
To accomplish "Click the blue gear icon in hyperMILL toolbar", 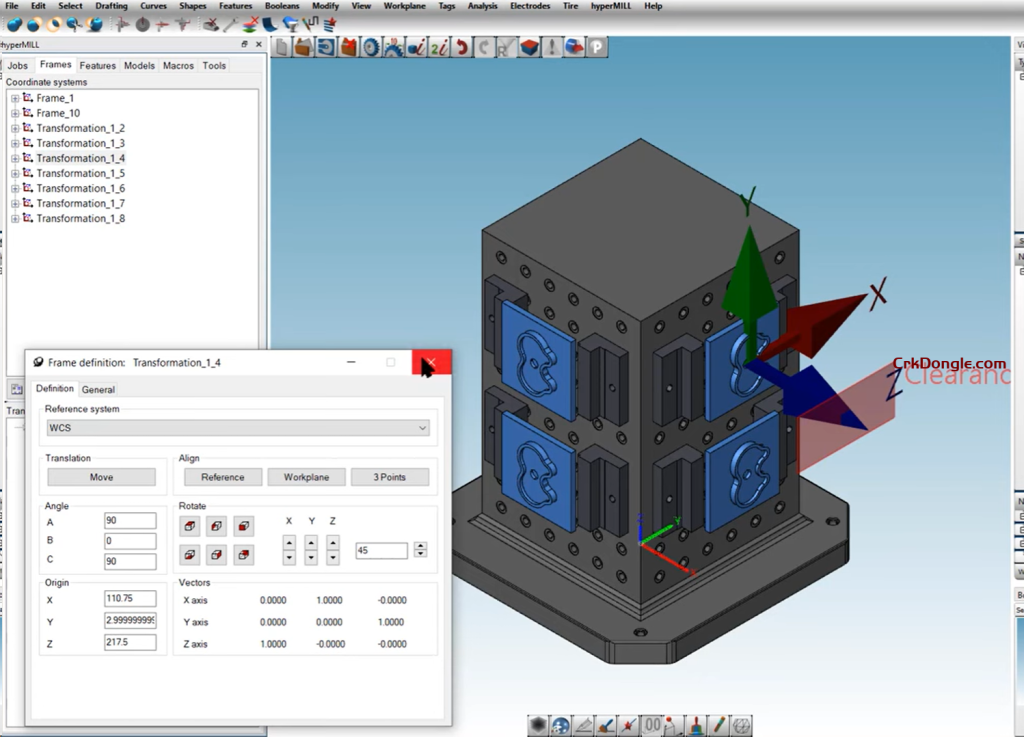I will coord(370,46).
